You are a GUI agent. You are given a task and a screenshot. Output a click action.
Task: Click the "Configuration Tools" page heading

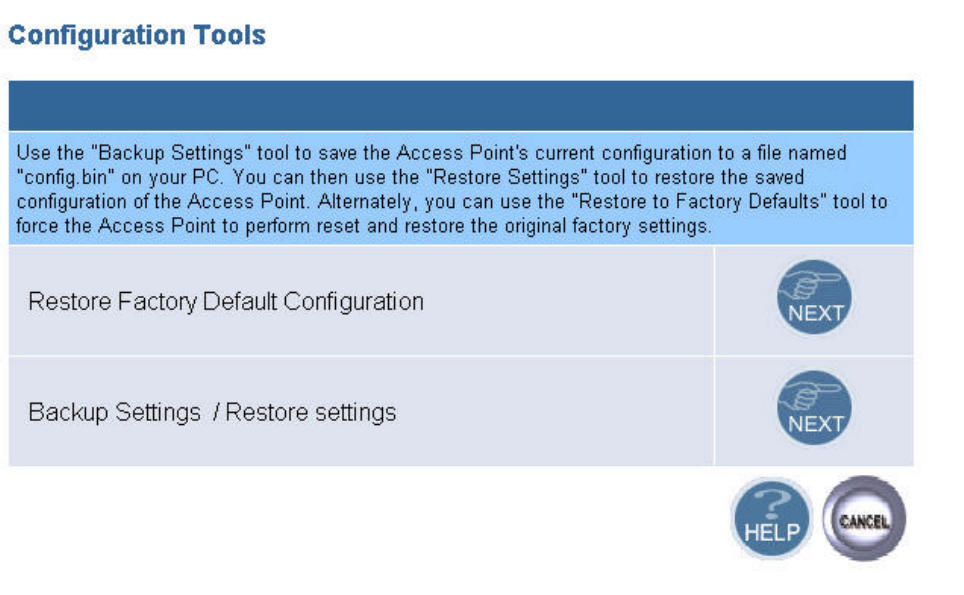pyautogui.click(x=137, y=36)
